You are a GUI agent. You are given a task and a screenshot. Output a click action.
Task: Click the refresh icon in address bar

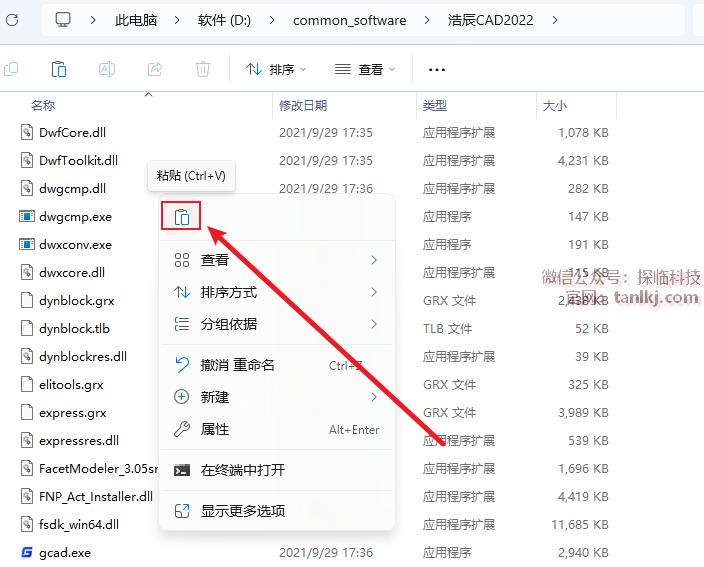point(12,20)
